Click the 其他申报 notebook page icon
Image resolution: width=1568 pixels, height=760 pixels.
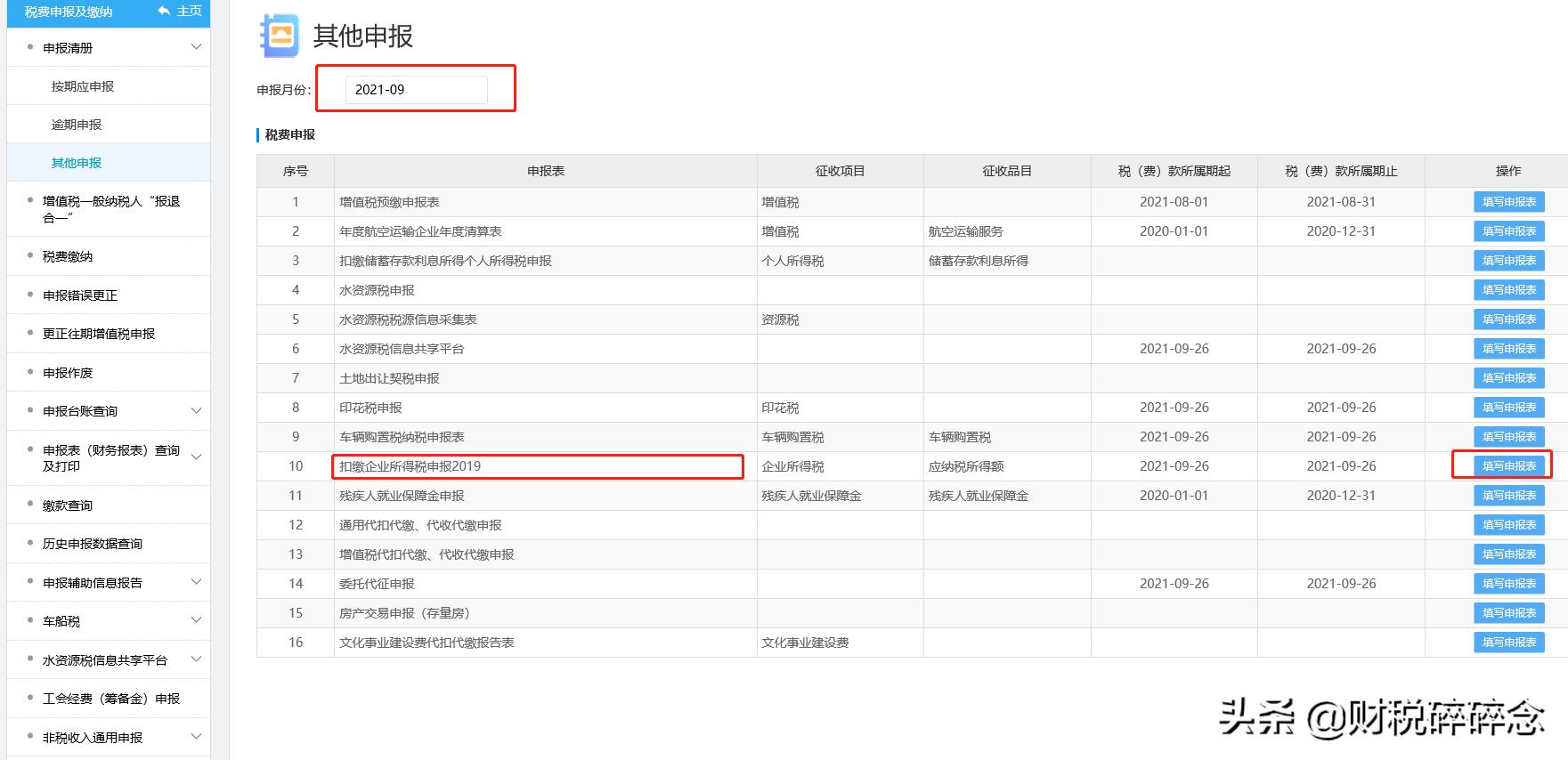280,36
